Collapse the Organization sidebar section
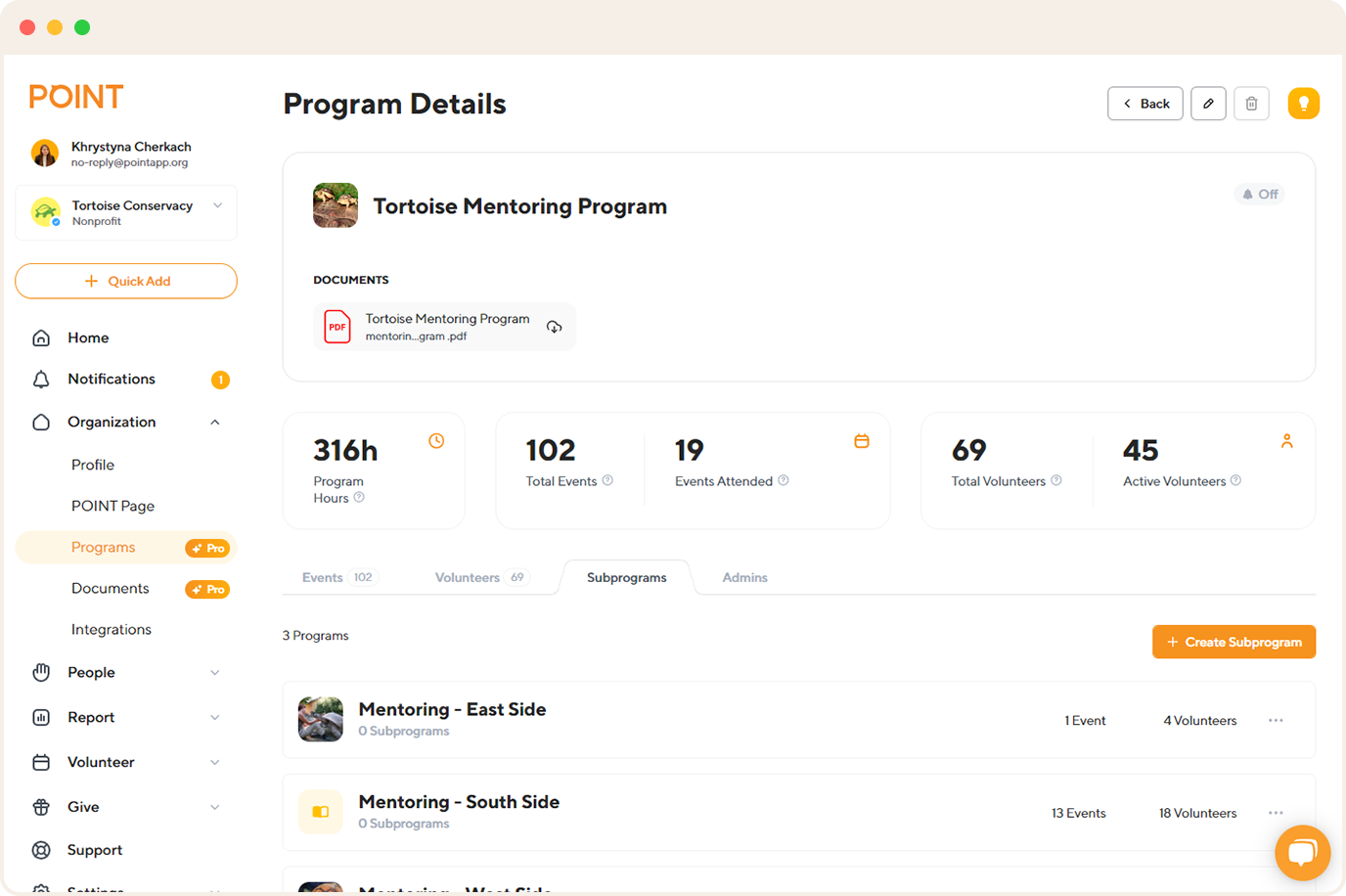Viewport: 1346px width, 896px height. pos(215,423)
